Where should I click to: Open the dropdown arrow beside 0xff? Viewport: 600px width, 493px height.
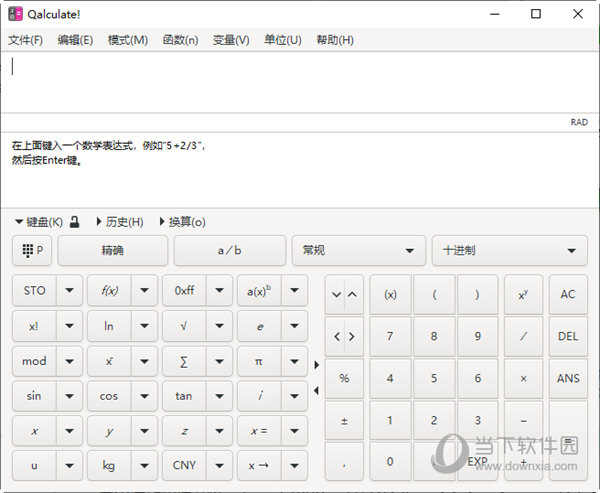(x=219, y=290)
